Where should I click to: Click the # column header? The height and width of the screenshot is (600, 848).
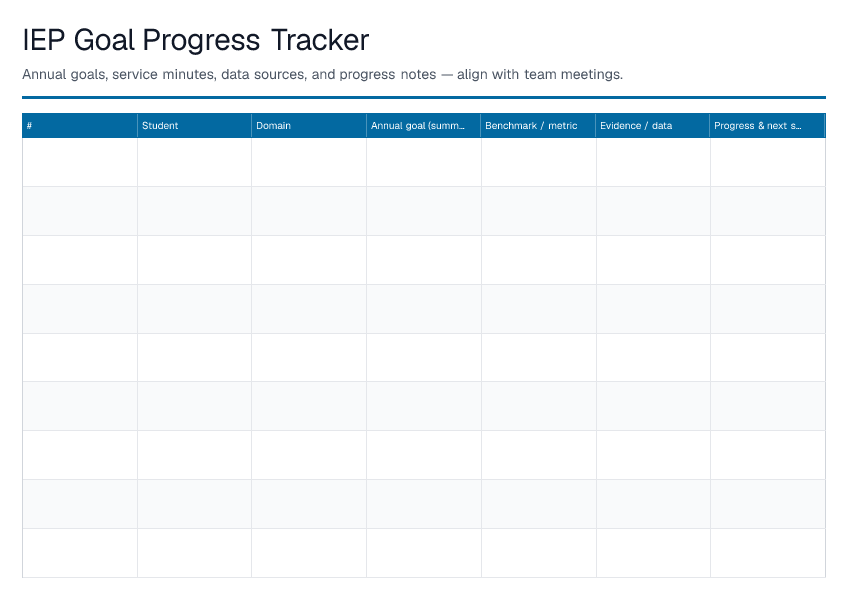point(80,126)
